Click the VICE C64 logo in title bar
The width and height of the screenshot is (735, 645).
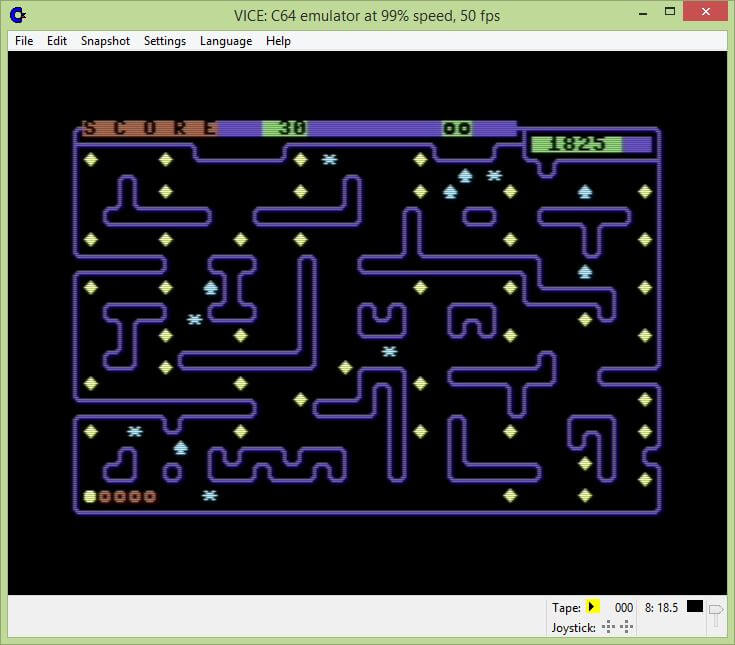18,15
